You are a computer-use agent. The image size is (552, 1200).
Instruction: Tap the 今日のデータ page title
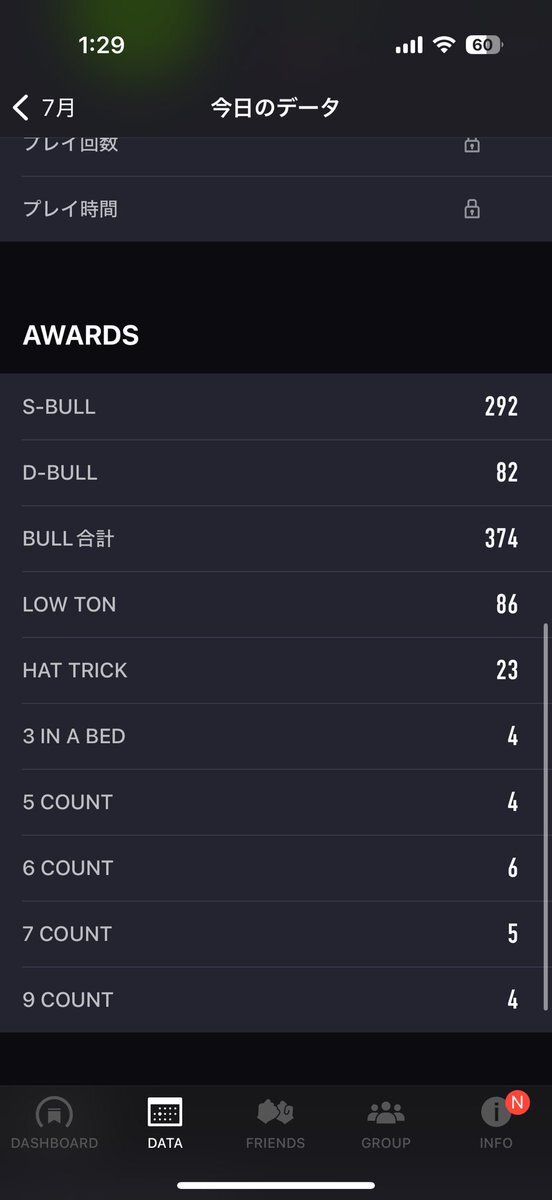pyautogui.click(x=276, y=107)
